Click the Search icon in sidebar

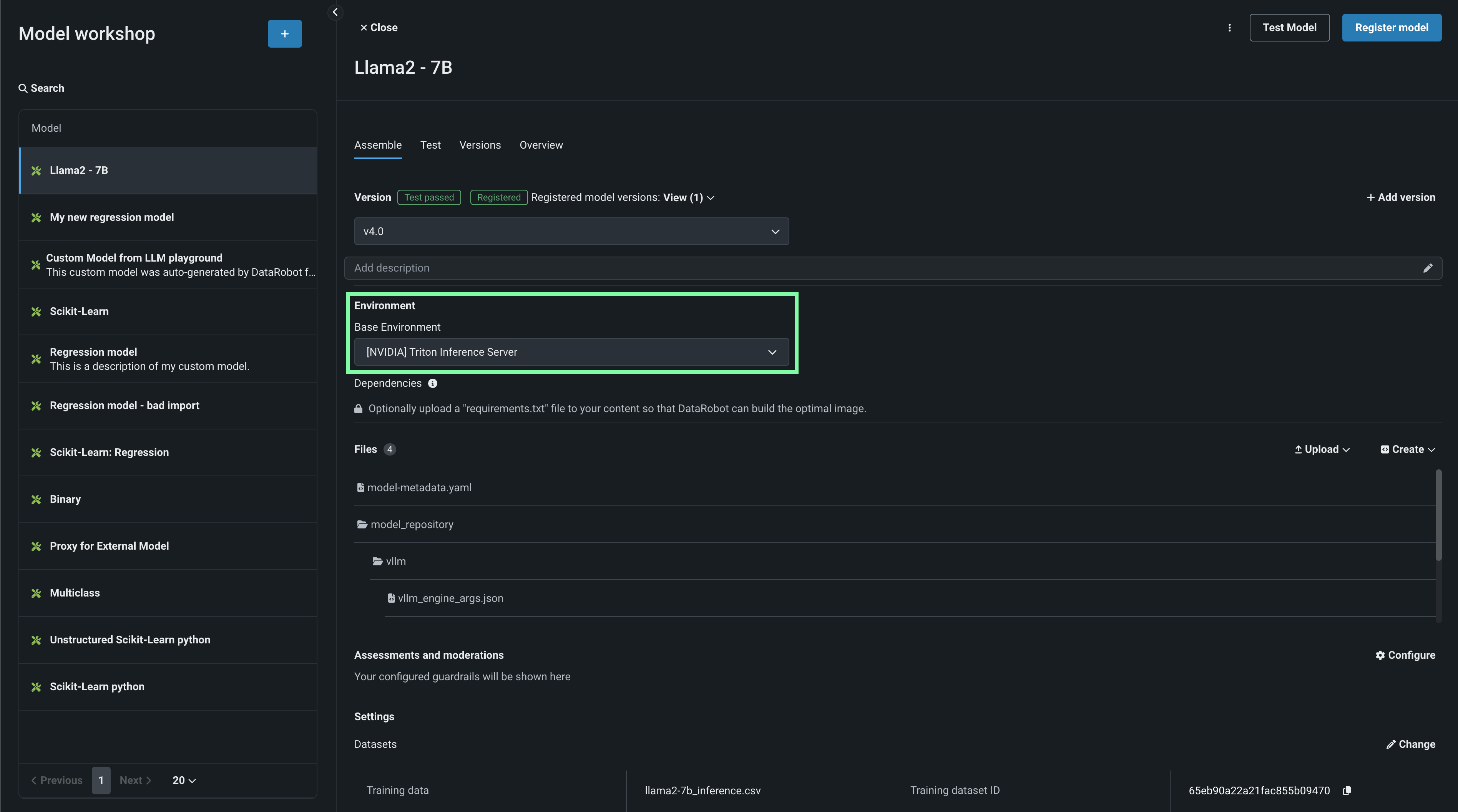[23, 88]
